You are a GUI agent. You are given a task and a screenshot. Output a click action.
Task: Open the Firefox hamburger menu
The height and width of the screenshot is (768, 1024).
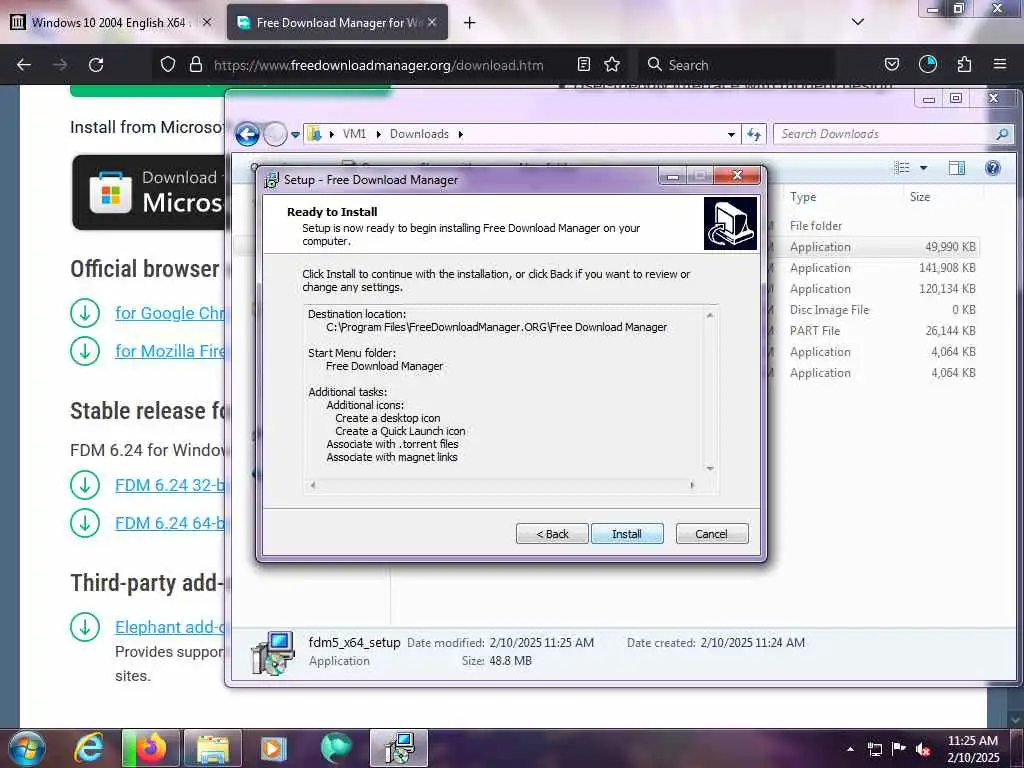pos(1000,64)
